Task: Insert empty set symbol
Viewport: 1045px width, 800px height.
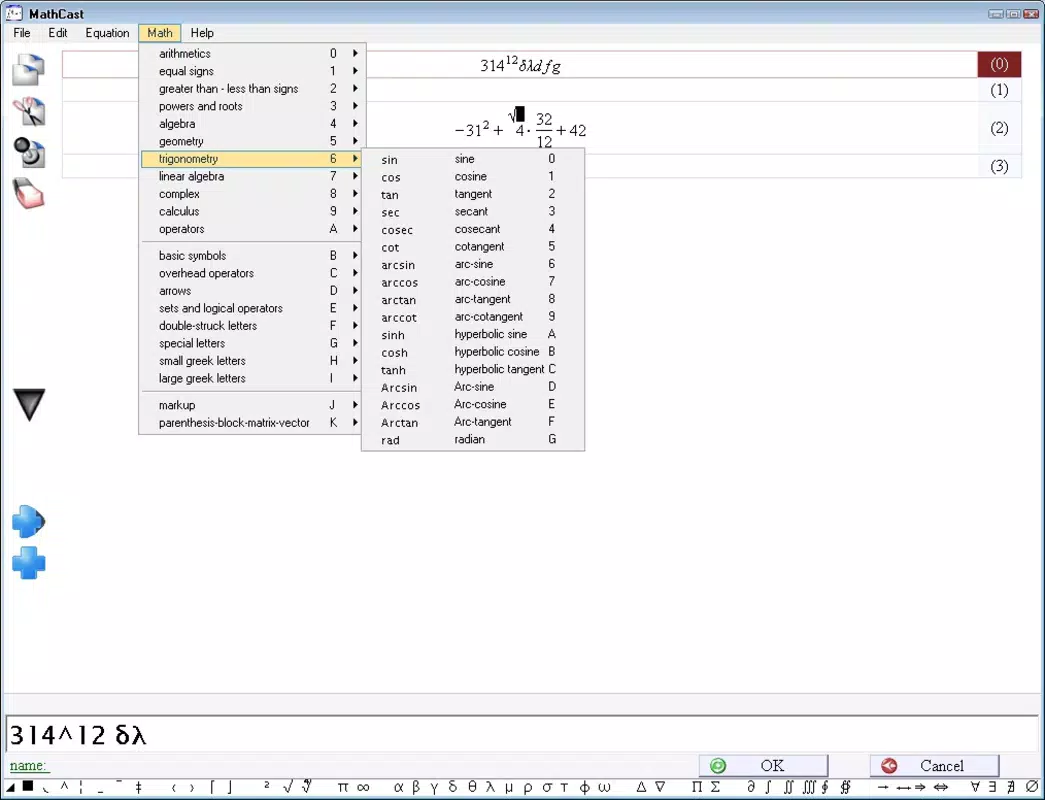Action: 1031,787
